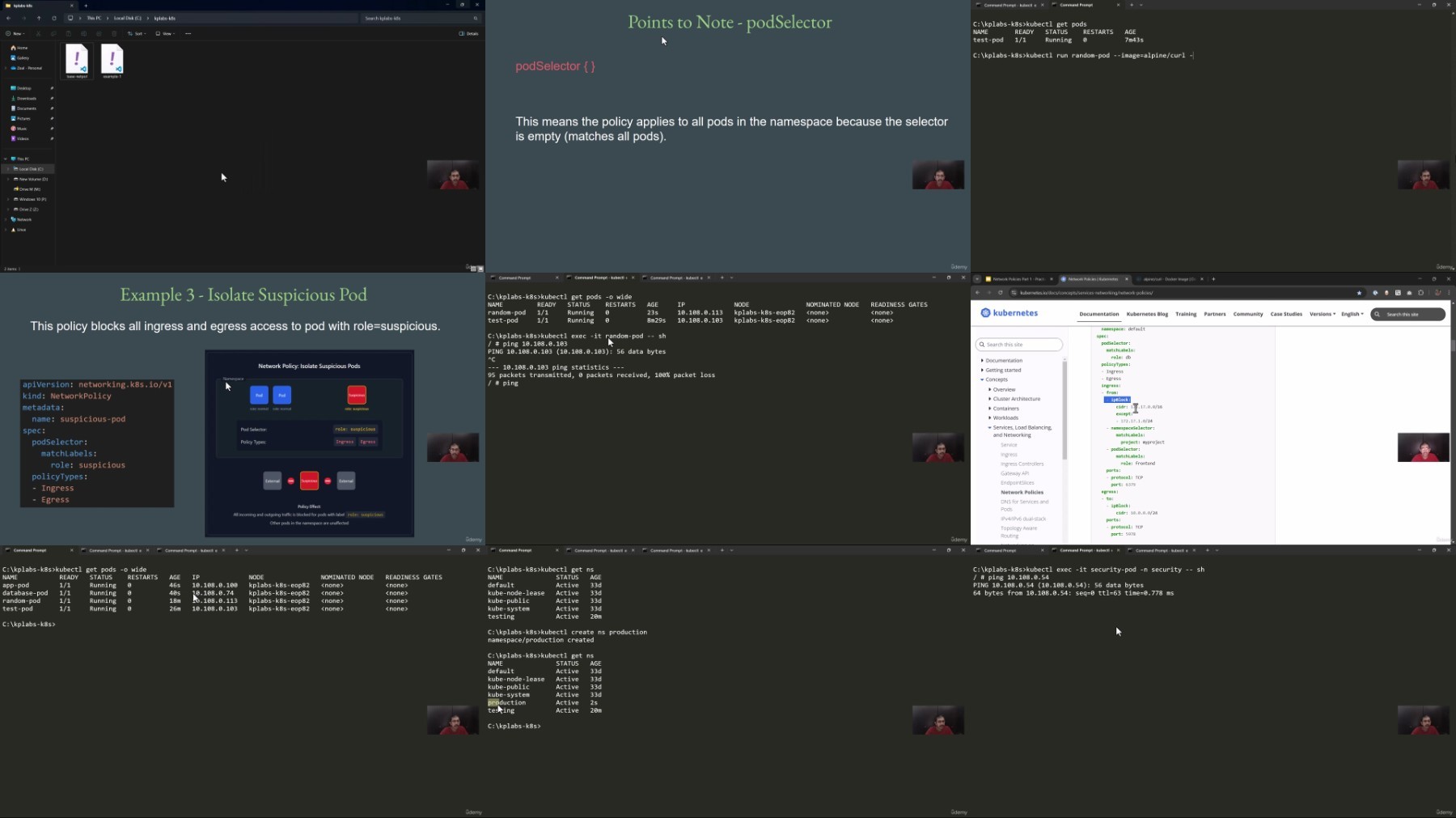Viewport: 1456px width, 818px height.
Task: Expand the Workloads section in the docs sidebar
Action: pyautogui.click(x=1005, y=417)
